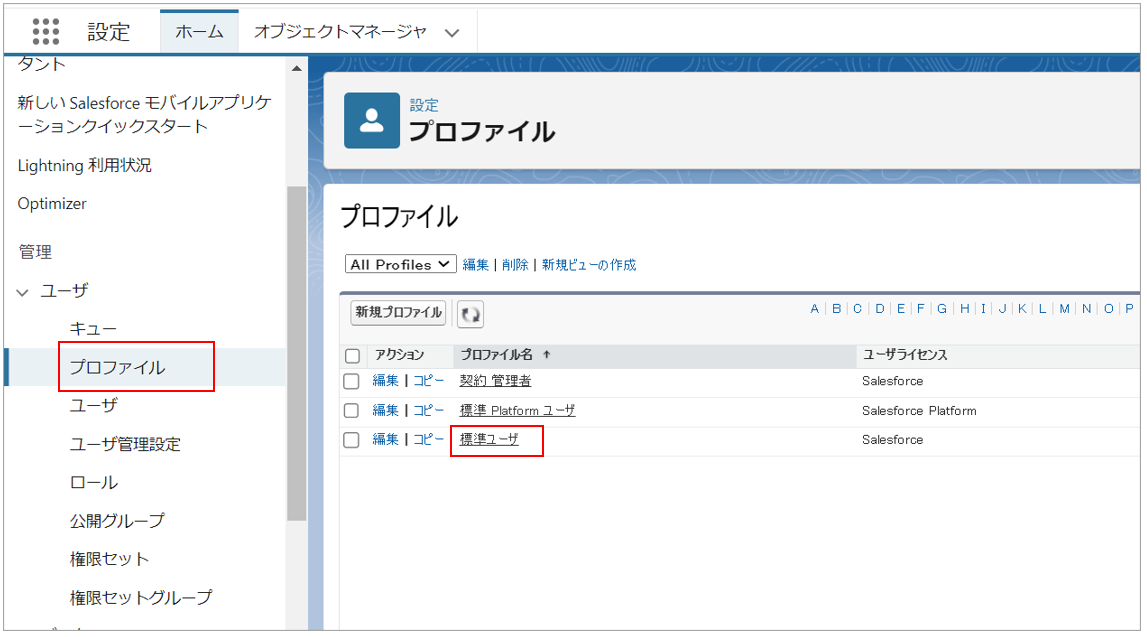Click the sort arrow on プロファイル名

tap(547, 355)
